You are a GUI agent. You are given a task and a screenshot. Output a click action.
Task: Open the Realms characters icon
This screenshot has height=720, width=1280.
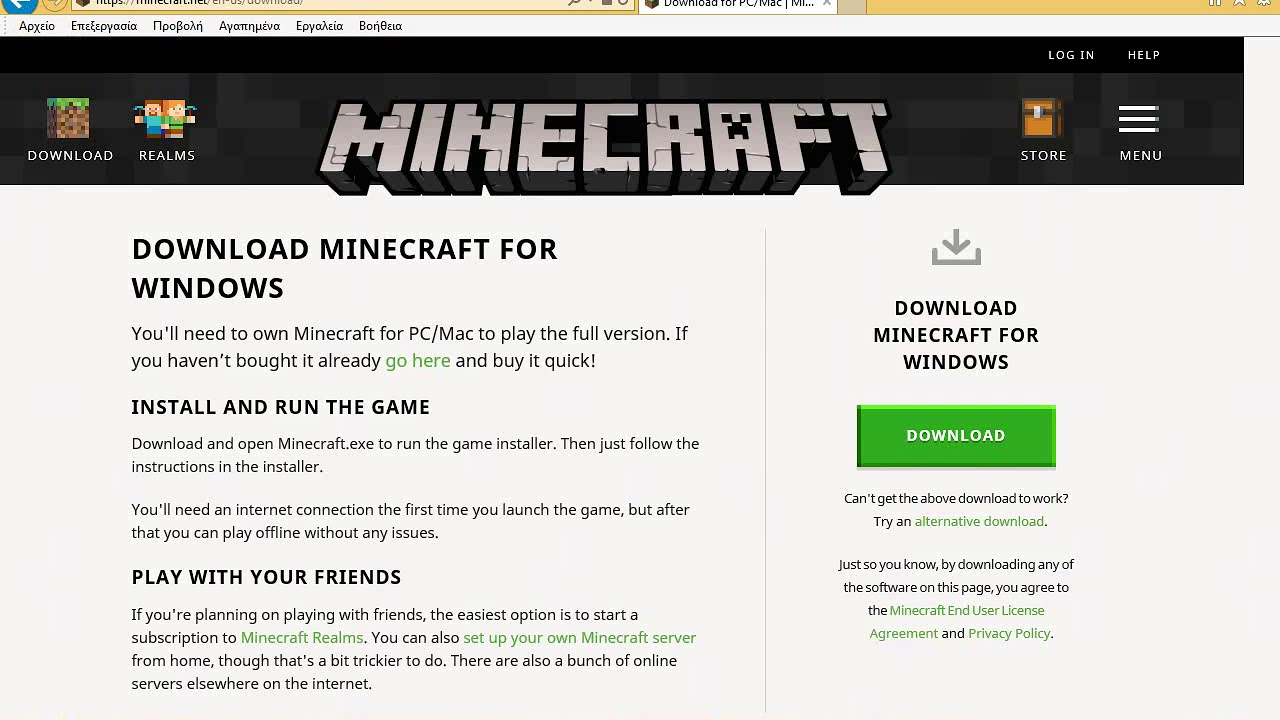coord(166,118)
